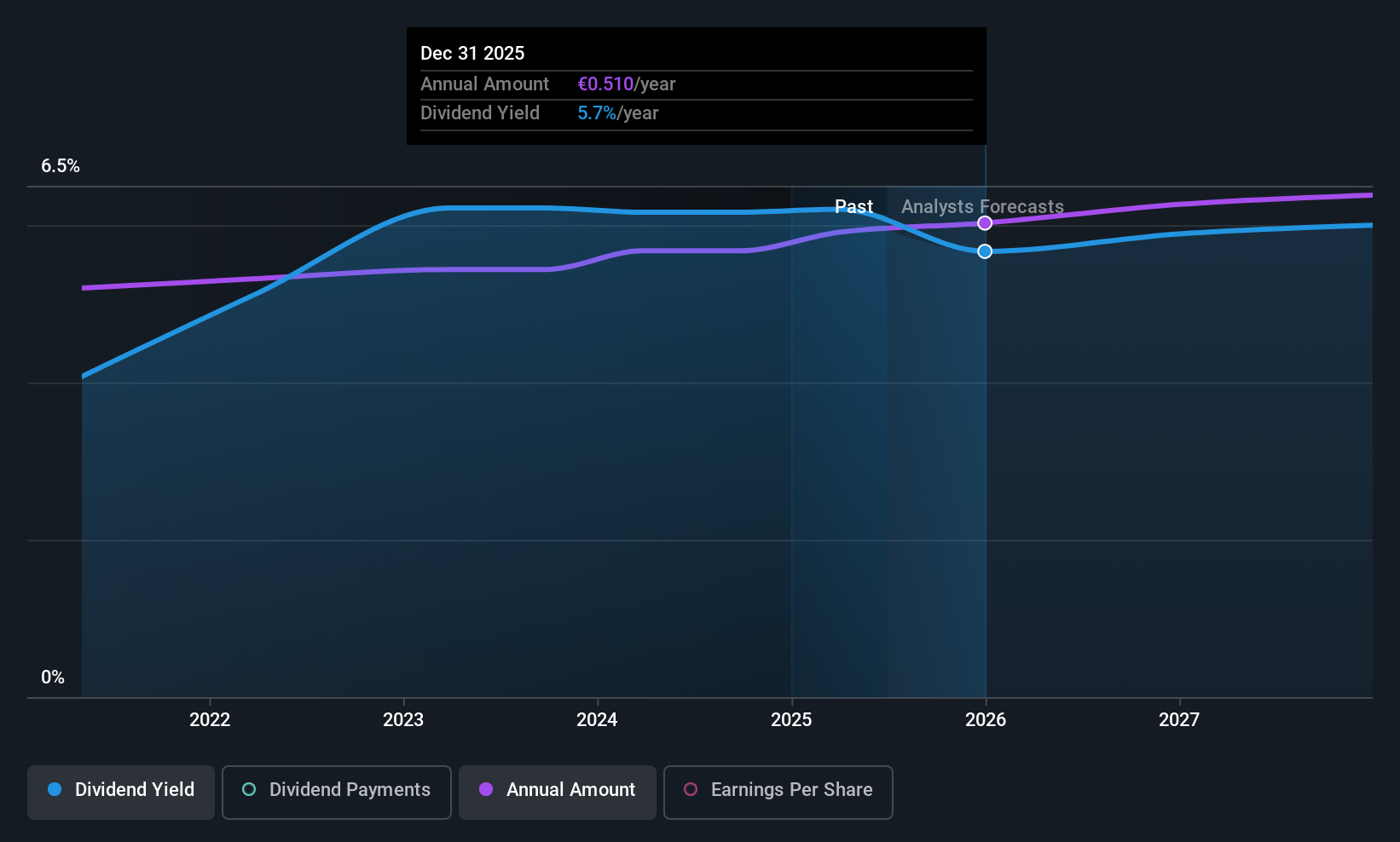Click the €0.510/year value in tooltip
The image size is (1400, 842).
click(626, 84)
